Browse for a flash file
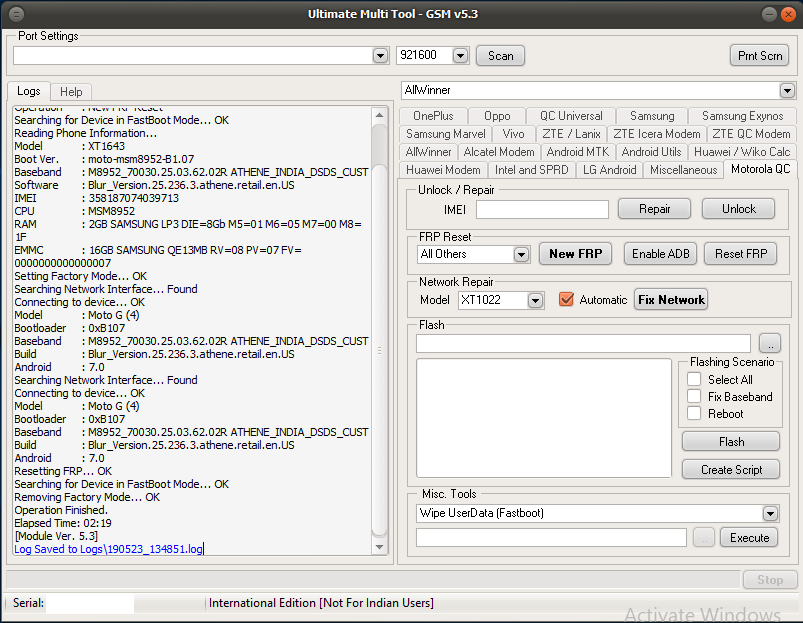 (x=770, y=344)
